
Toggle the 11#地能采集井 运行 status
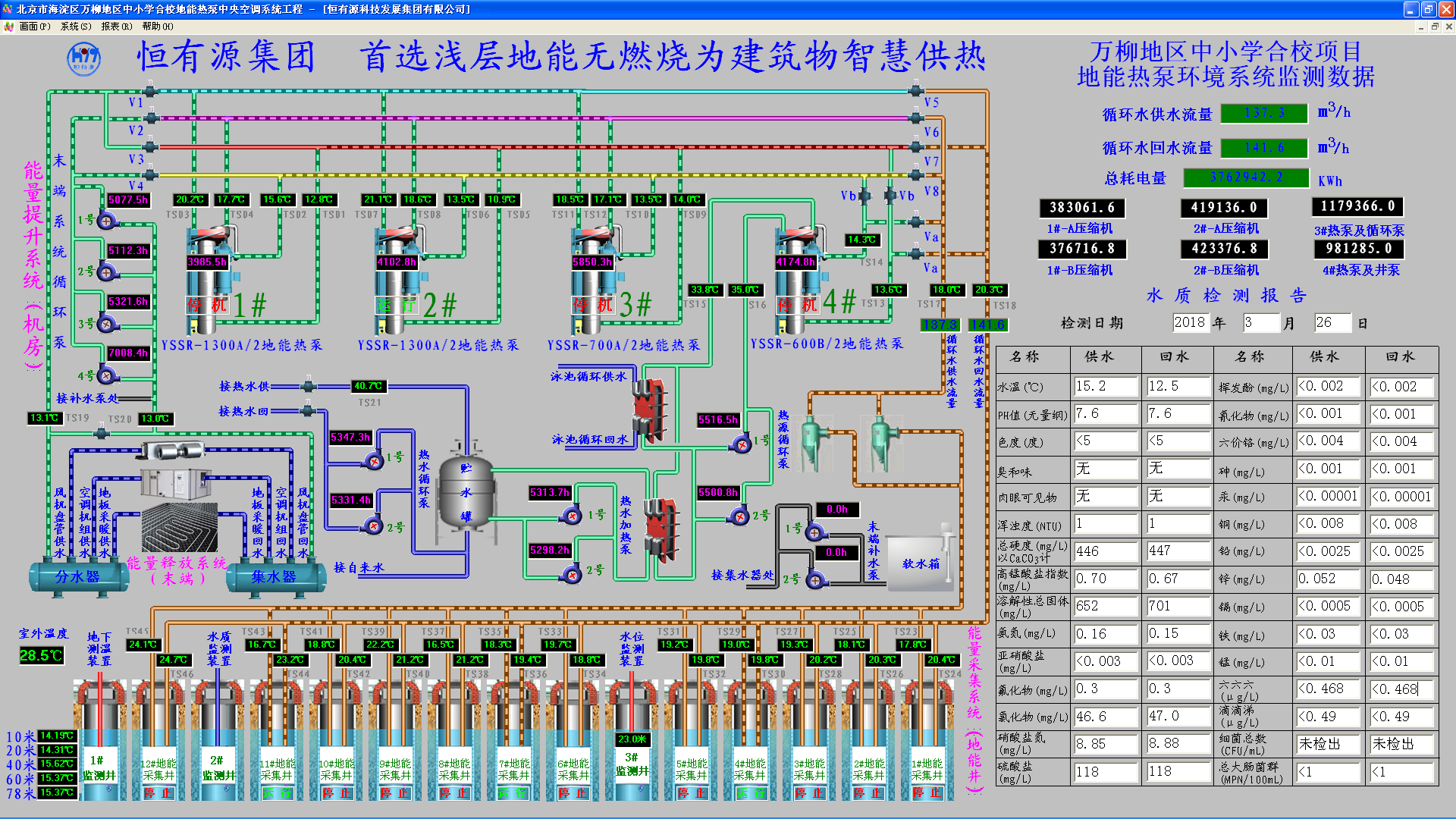[277, 793]
